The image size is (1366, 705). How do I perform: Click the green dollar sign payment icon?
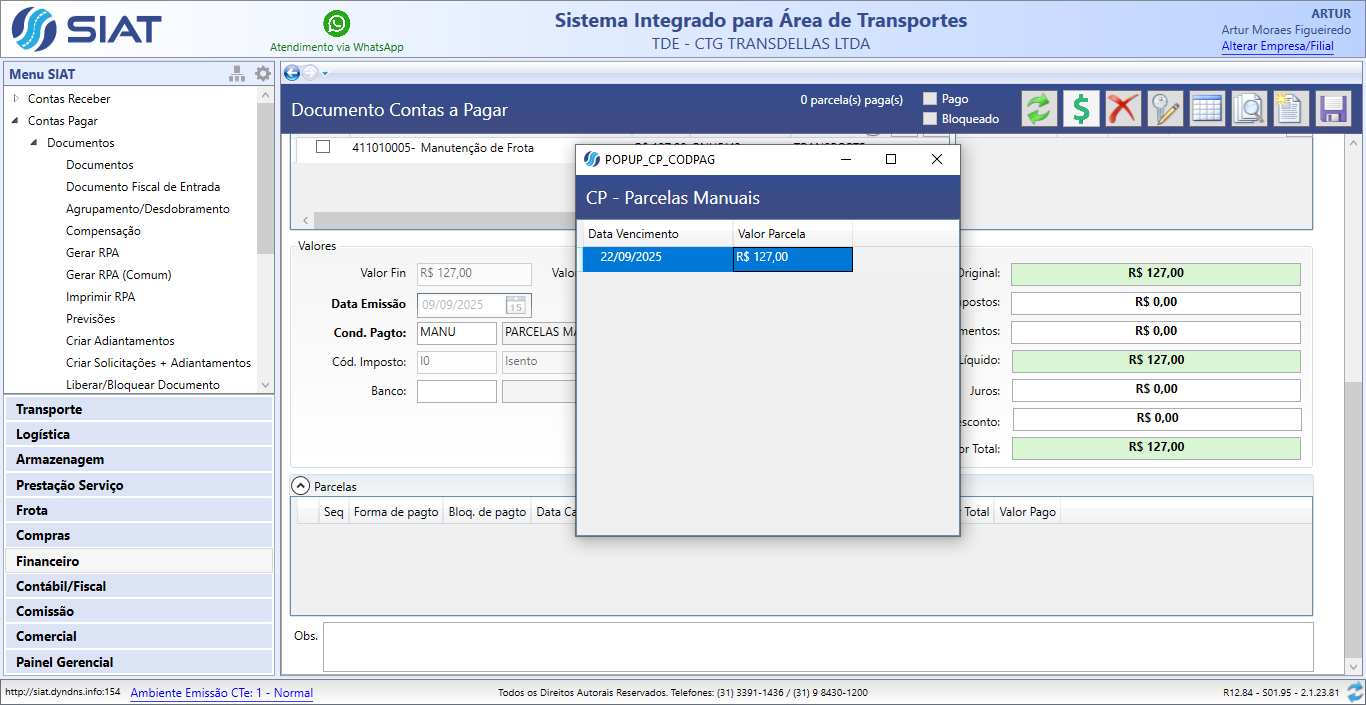(1081, 108)
